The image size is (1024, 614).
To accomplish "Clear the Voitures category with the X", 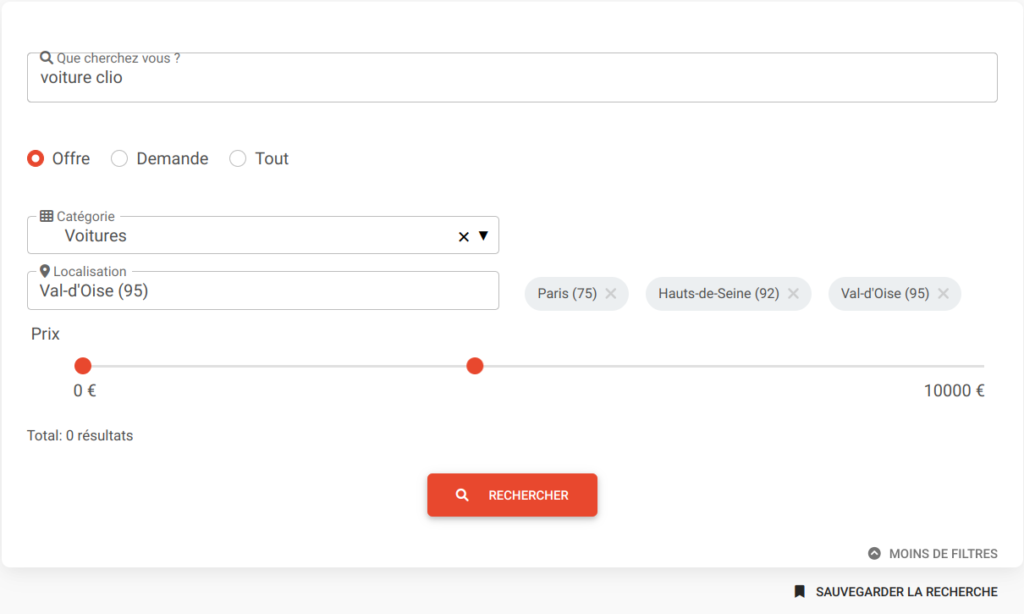I will pyautogui.click(x=463, y=237).
